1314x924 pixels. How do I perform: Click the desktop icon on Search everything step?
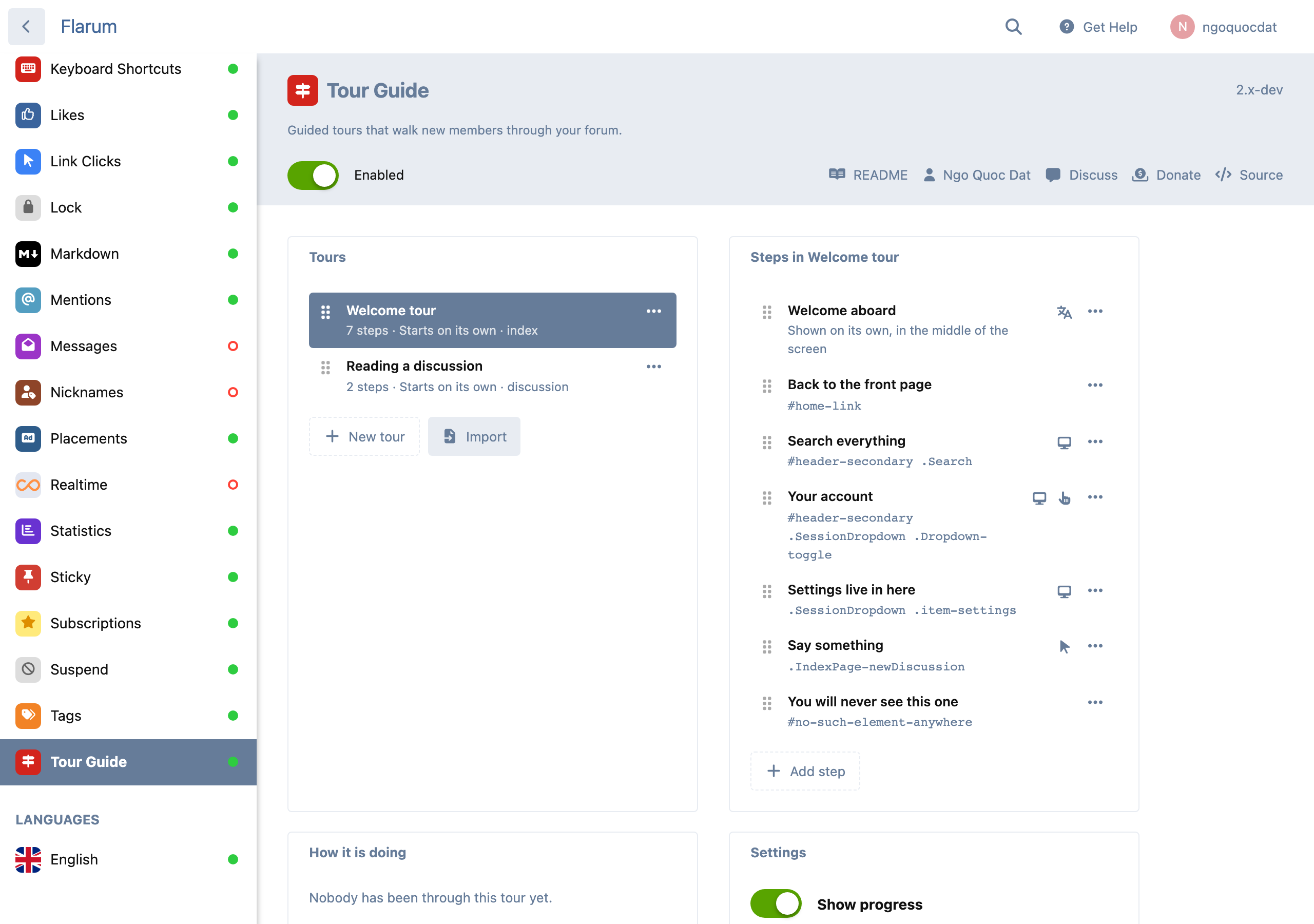1064,442
